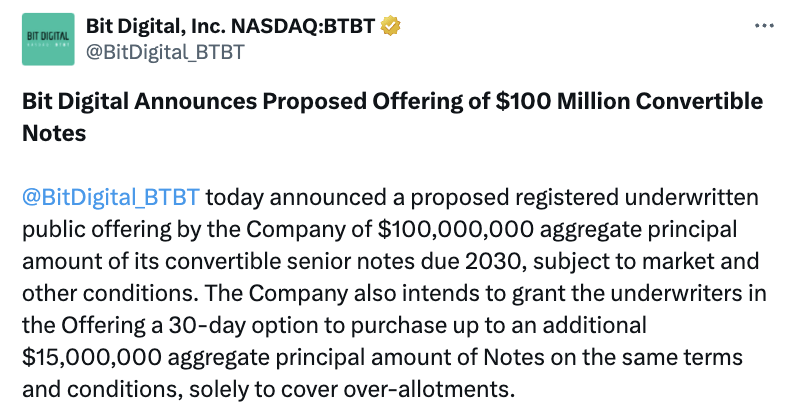Click the bold headline about Proposed Offering
This screenshot has height=420, width=796.
392,117
